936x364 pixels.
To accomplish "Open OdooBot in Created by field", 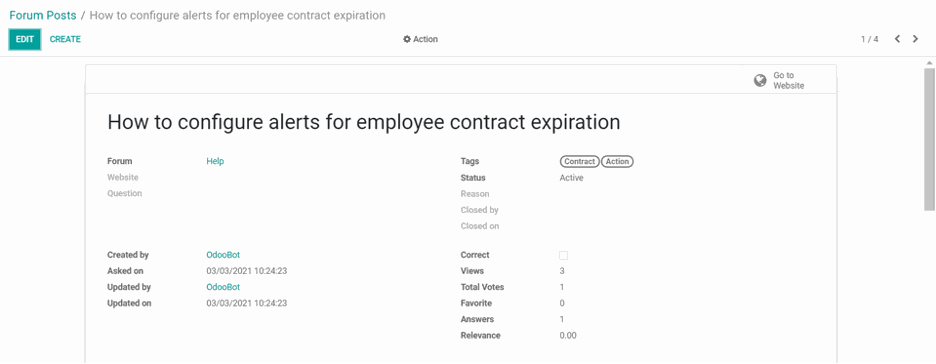I will click(223, 255).
